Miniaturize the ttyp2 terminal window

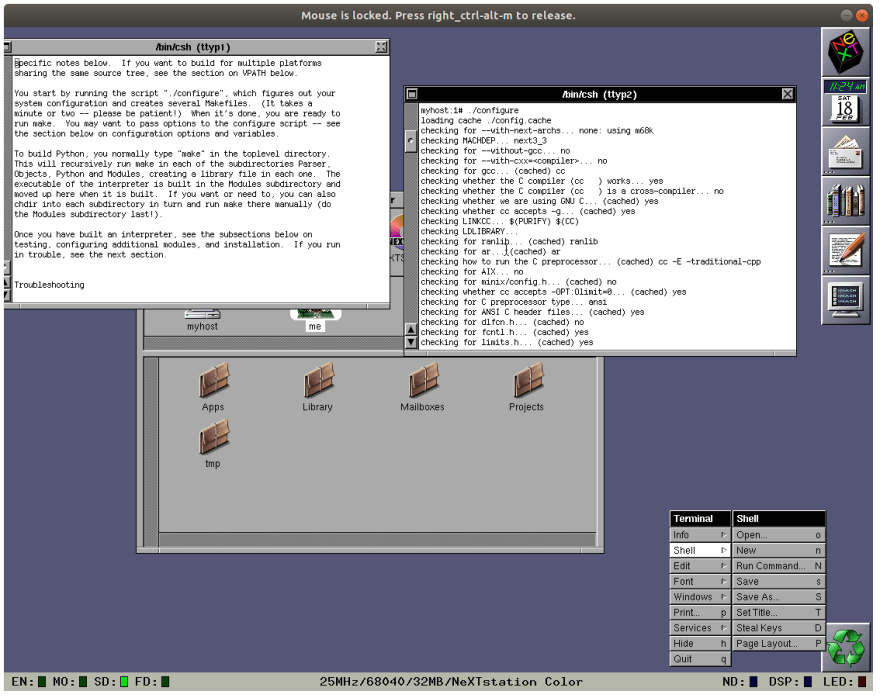(412, 94)
